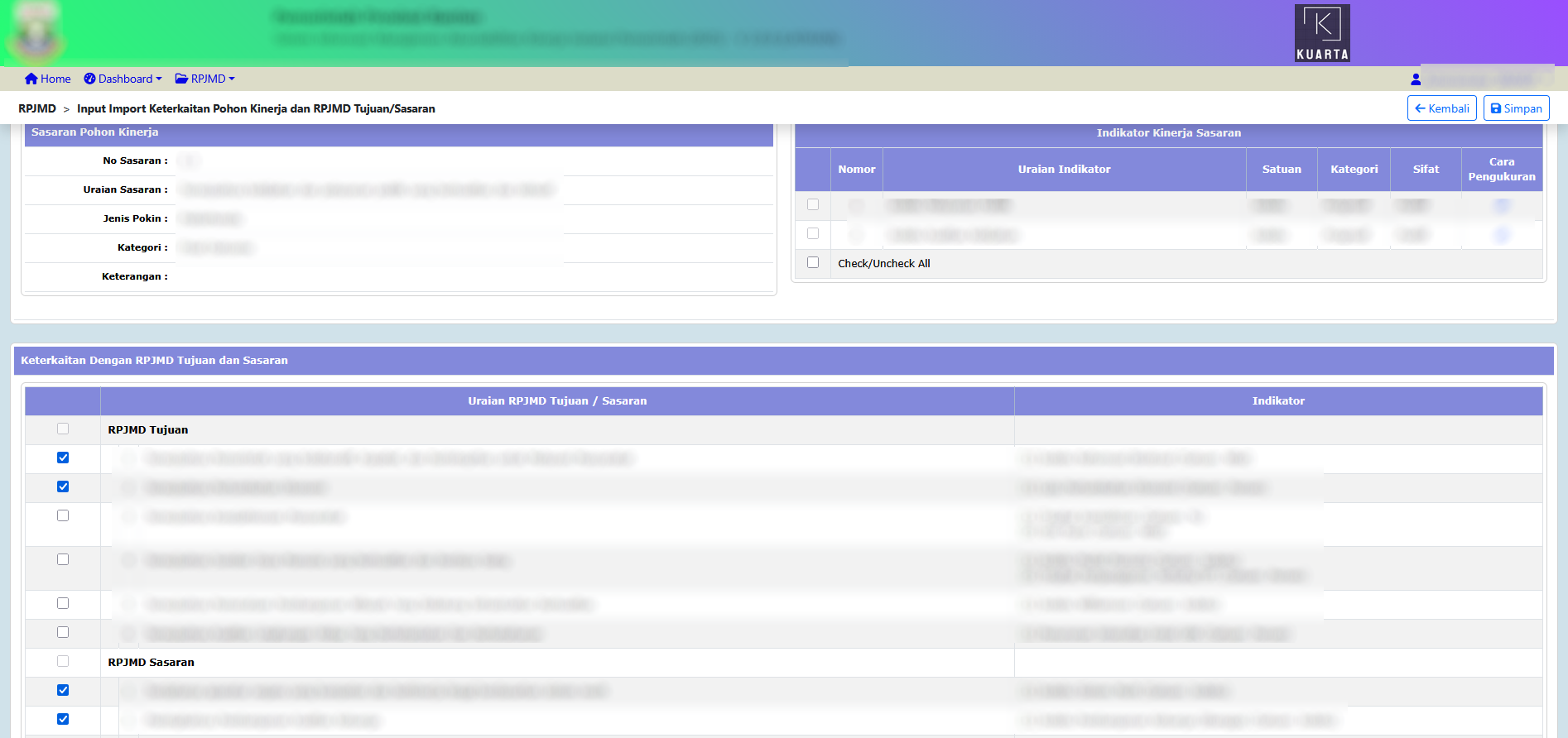This screenshot has height=738, width=1568.
Task: Click the Kuarta logo
Action: [1322, 33]
